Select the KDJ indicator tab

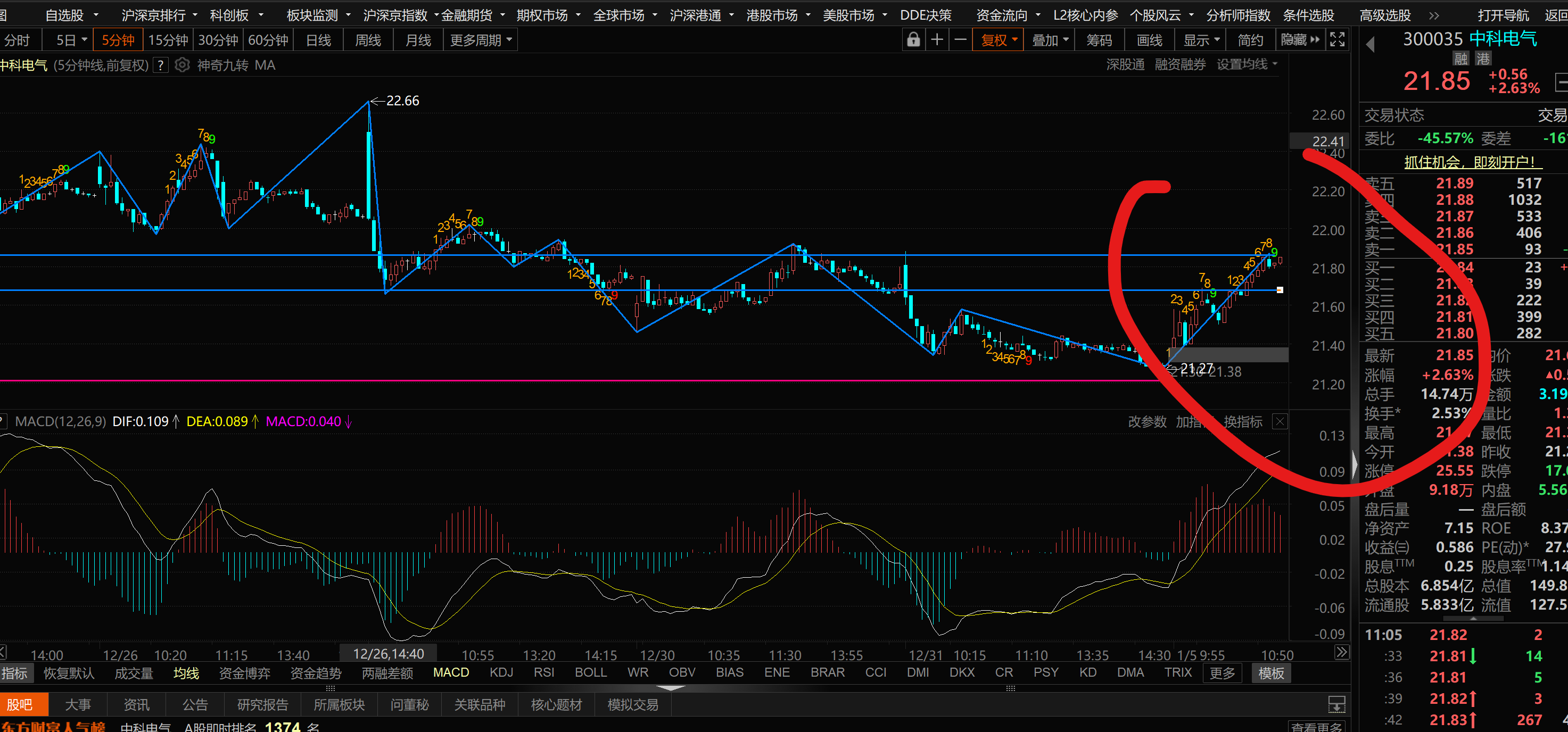(501, 672)
